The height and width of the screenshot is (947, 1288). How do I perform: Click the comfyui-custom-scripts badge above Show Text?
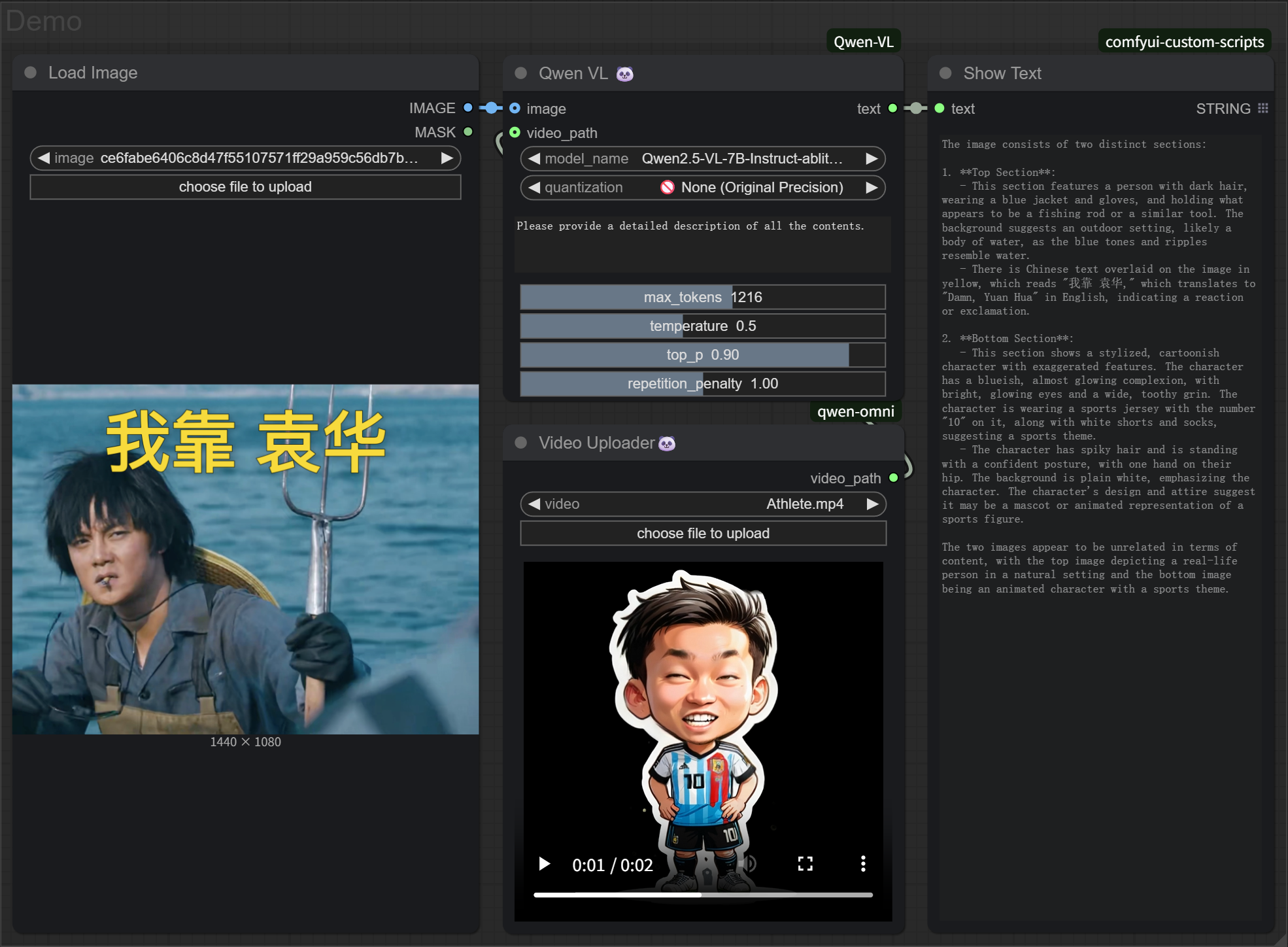pyautogui.click(x=1185, y=42)
